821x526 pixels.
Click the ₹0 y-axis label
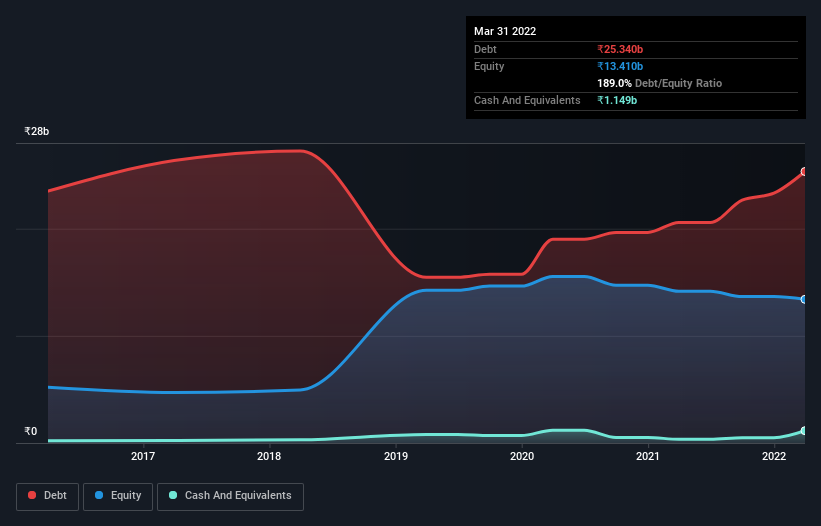click(x=31, y=431)
